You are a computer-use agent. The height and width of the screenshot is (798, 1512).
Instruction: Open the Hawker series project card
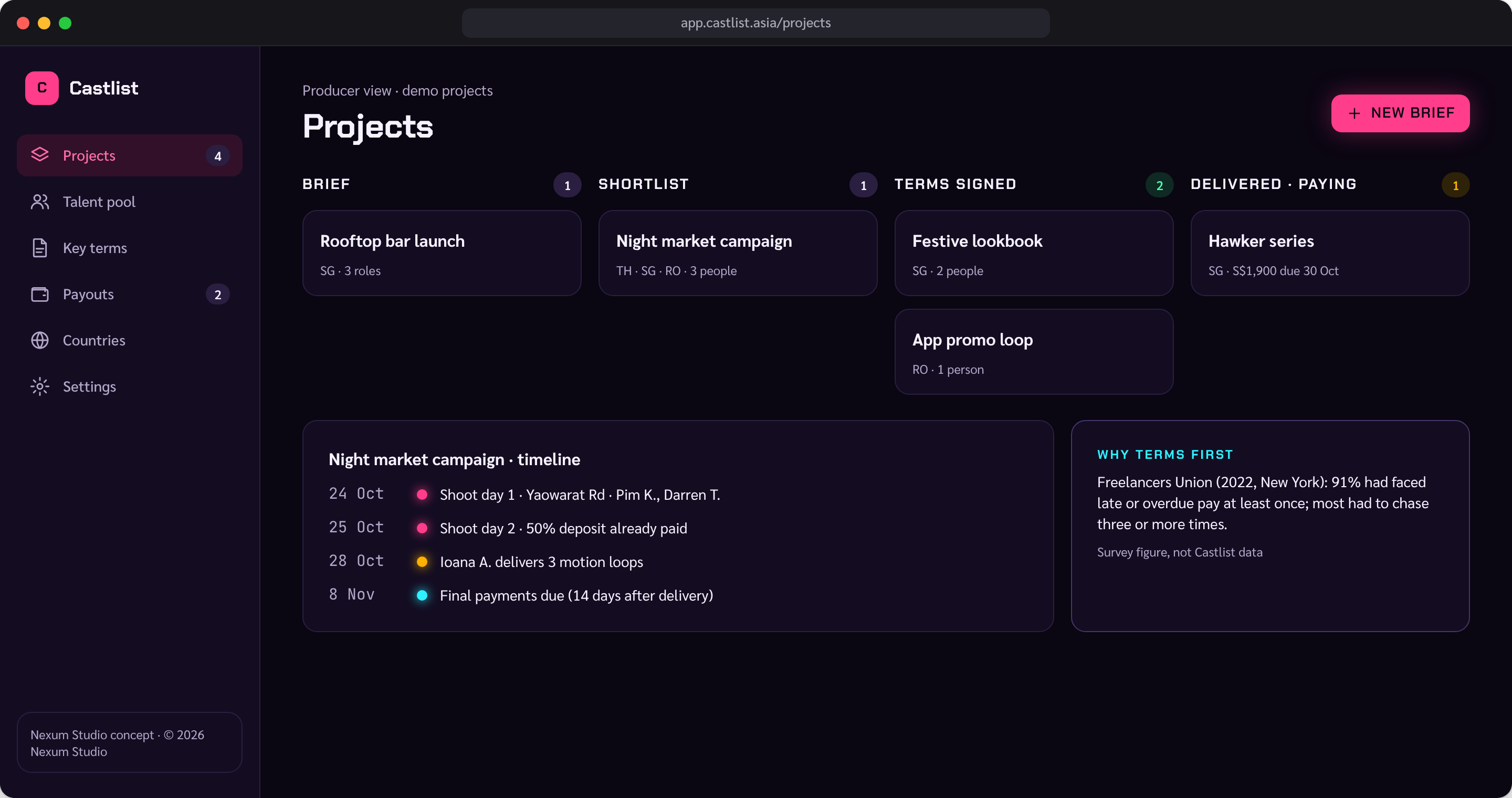pyautogui.click(x=1329, y=253)
